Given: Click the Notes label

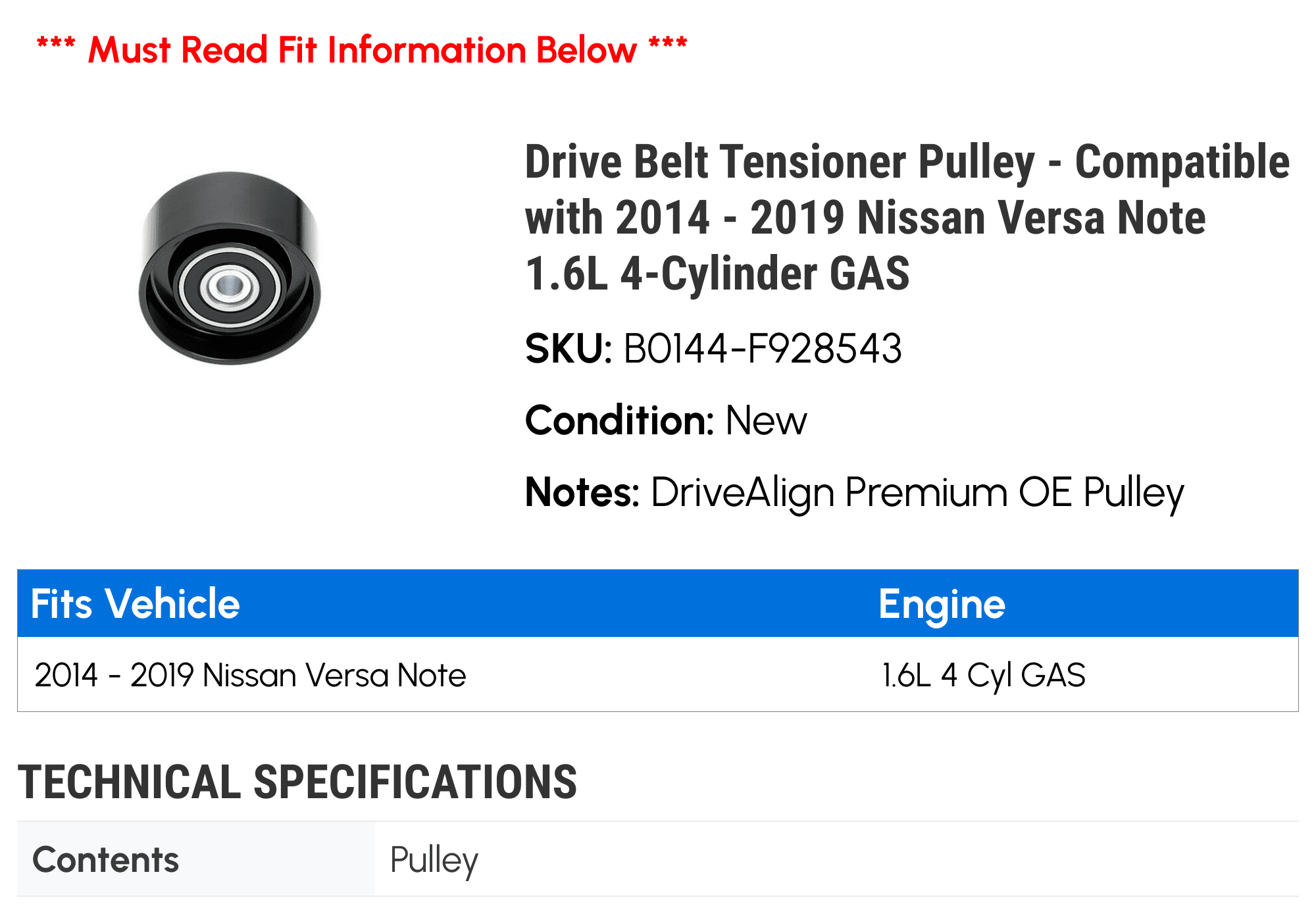Looking at the screenshot, I should pos(582,492).
